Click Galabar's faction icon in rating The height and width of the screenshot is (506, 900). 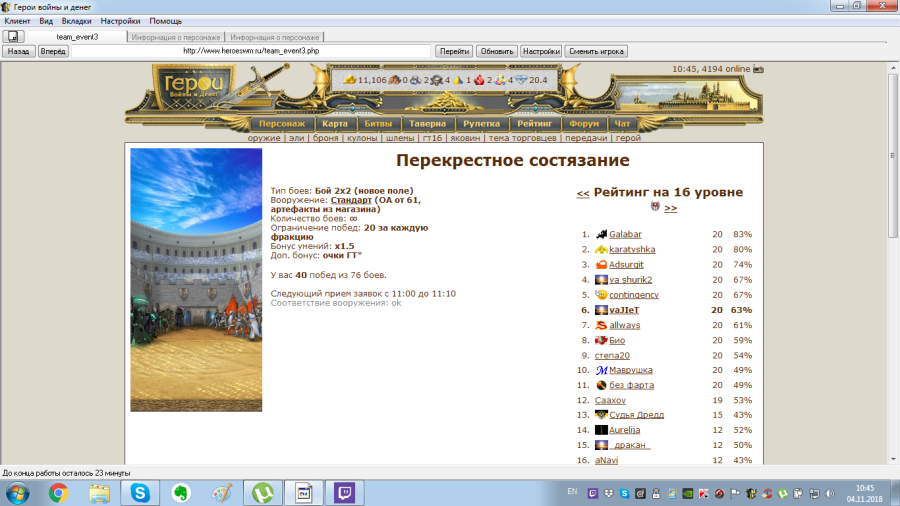pos(601,234)
